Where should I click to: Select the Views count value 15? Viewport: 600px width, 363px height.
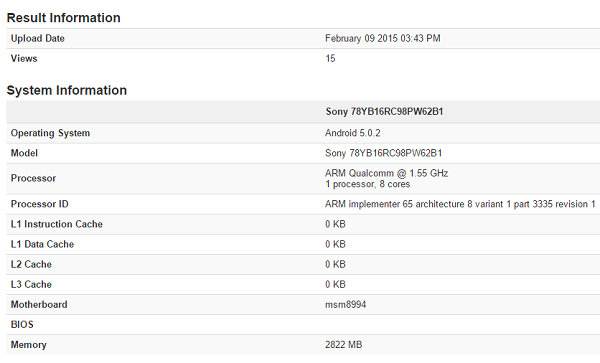tap(330, 59)
